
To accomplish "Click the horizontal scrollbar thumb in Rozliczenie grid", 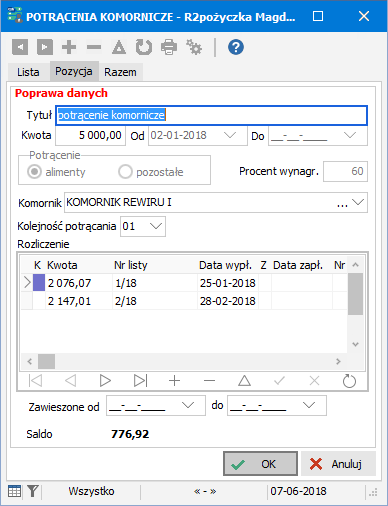I will point(46,361).
